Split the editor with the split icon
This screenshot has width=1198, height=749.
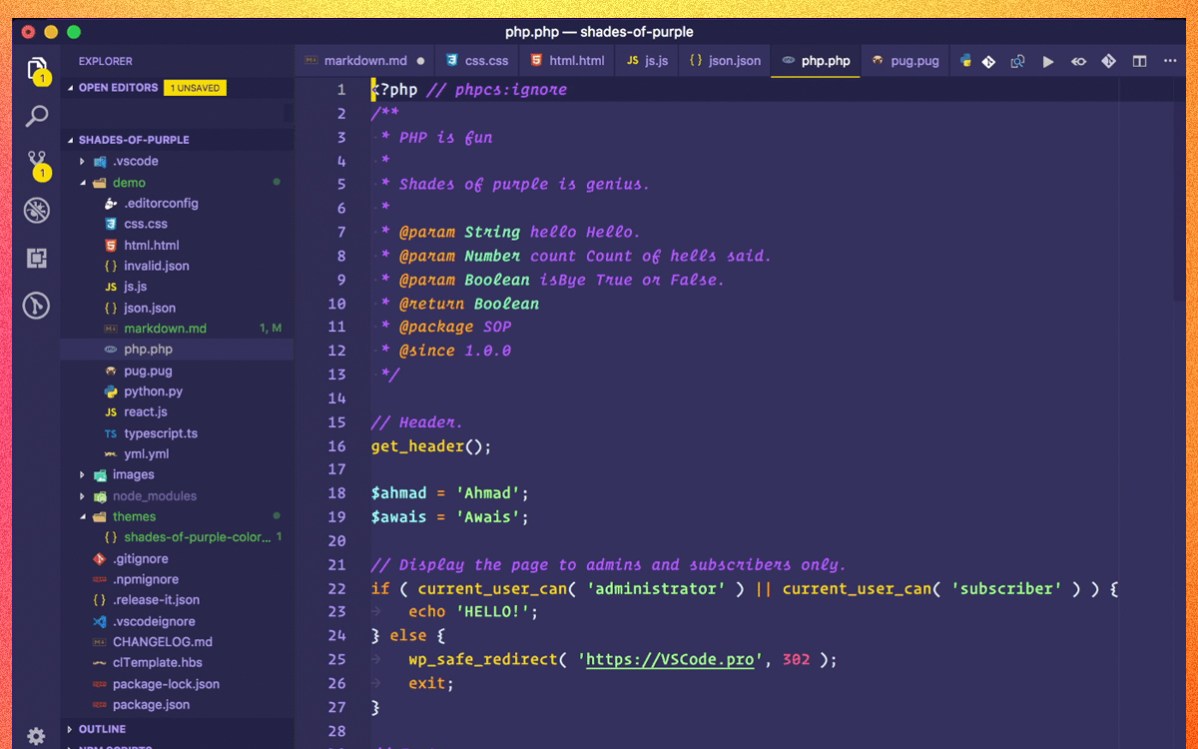pos(1139,61)
